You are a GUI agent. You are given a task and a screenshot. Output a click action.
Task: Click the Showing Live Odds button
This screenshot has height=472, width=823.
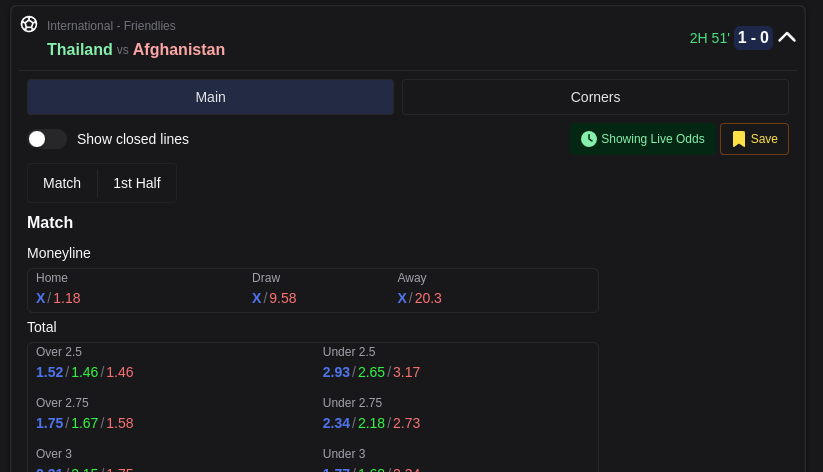(x=642, y=139)
